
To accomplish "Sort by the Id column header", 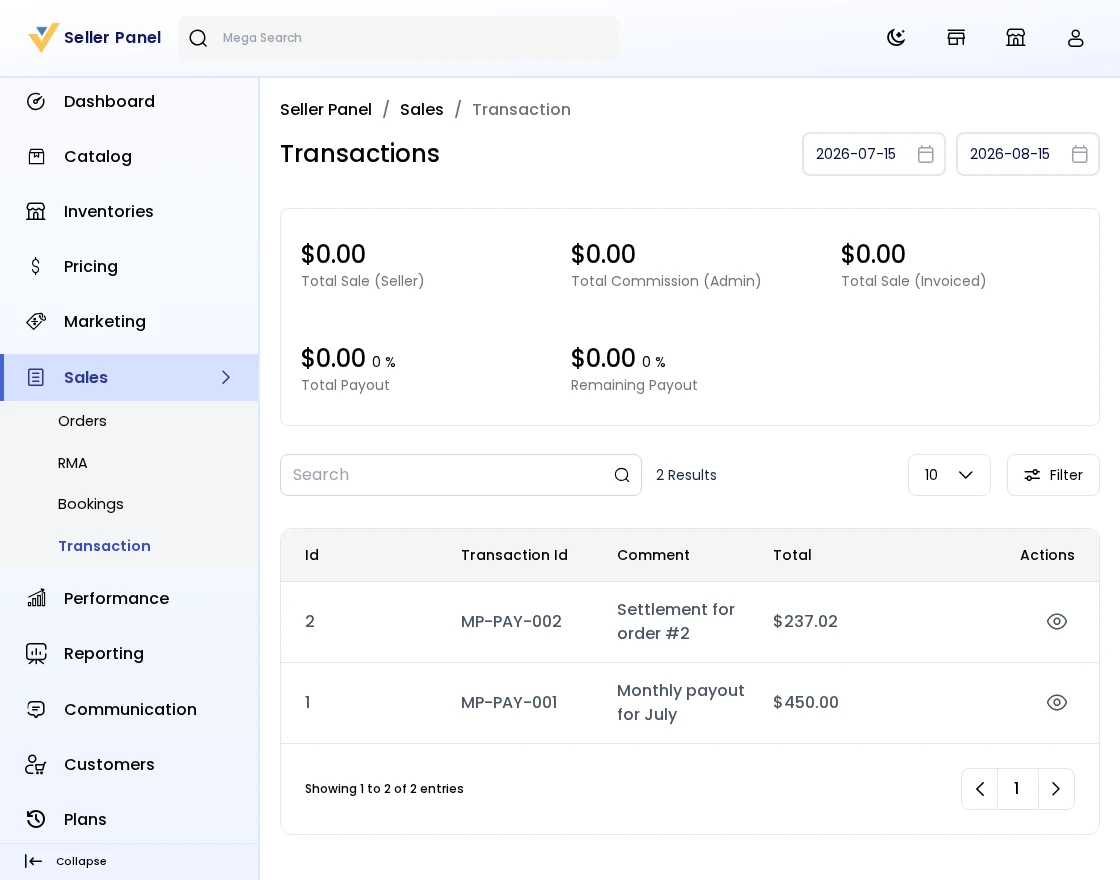I will (311, 555).
